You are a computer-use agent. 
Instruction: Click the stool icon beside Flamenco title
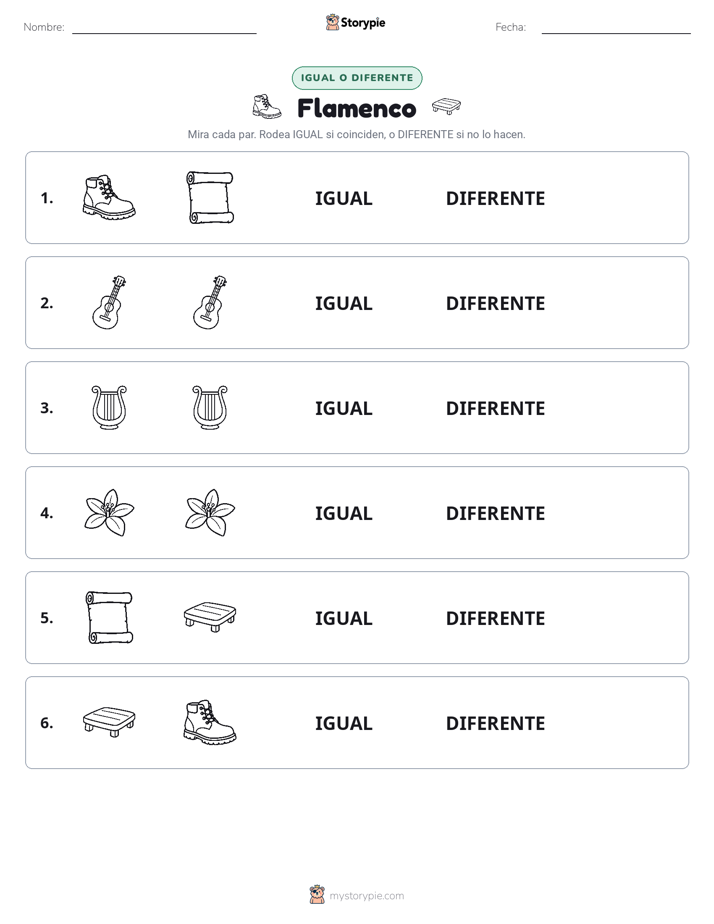pyautogui.click(x=446, y=107)
